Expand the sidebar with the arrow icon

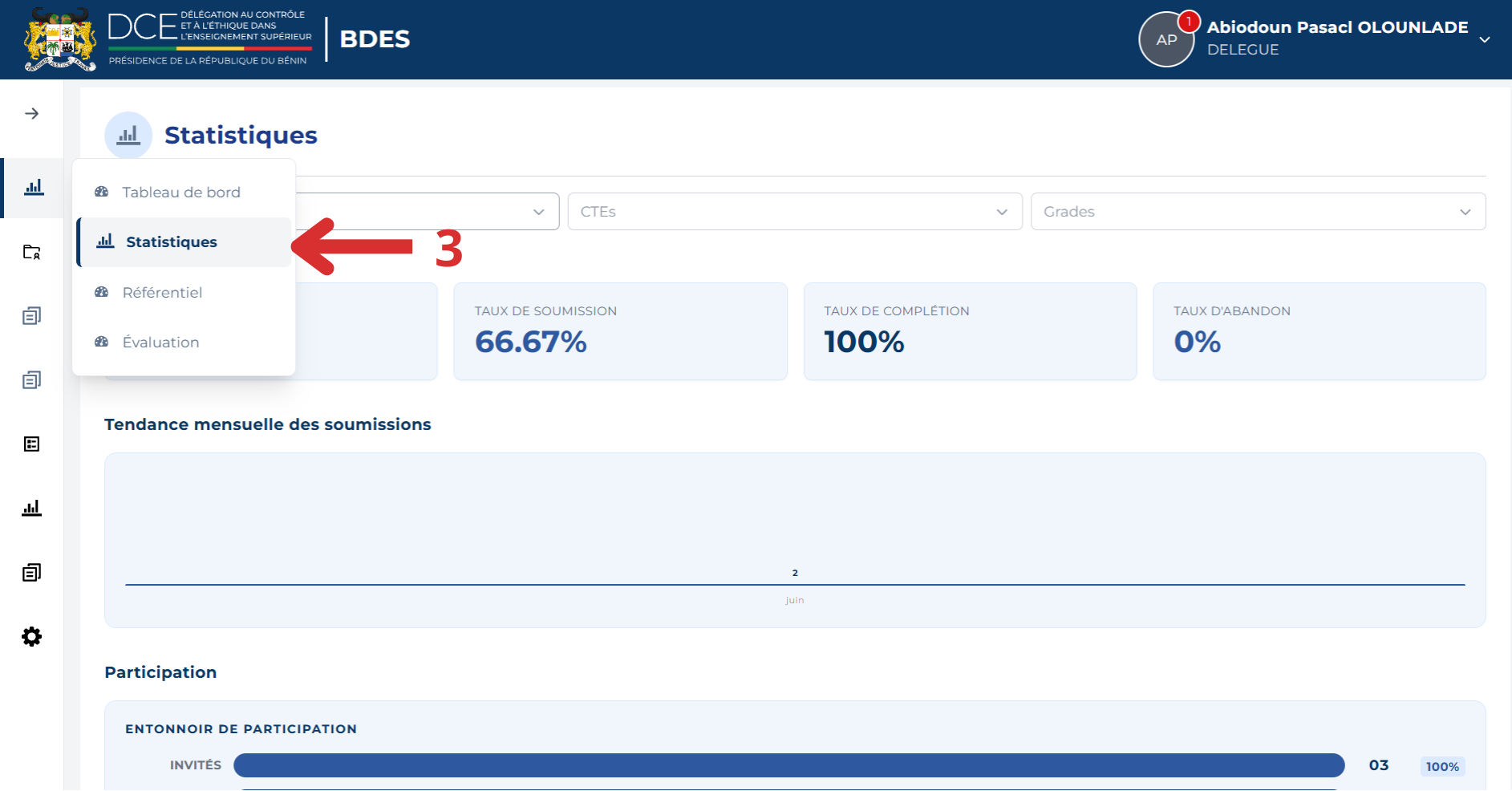point(32,114)
